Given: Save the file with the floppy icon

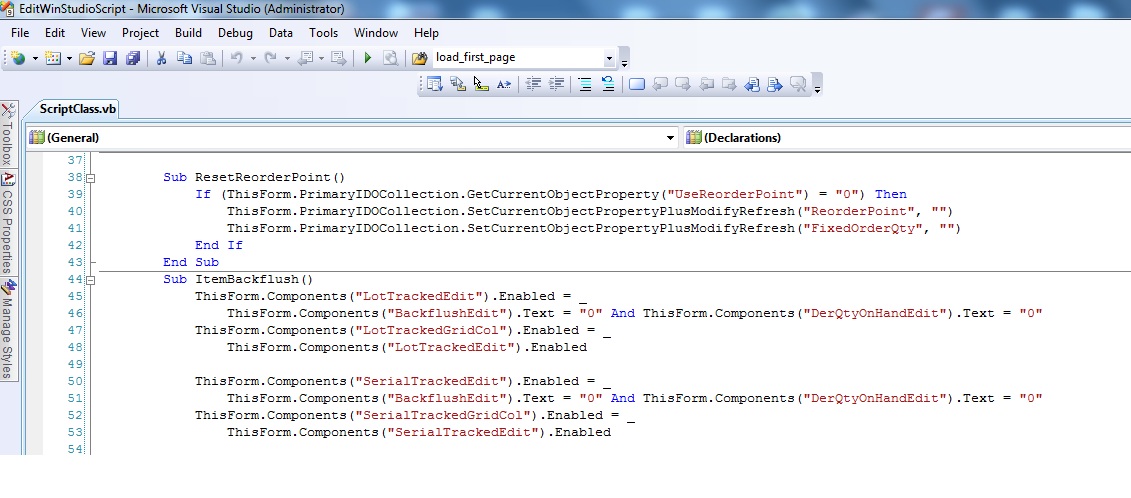Looking at the screenshot, I should pos(110,58).
